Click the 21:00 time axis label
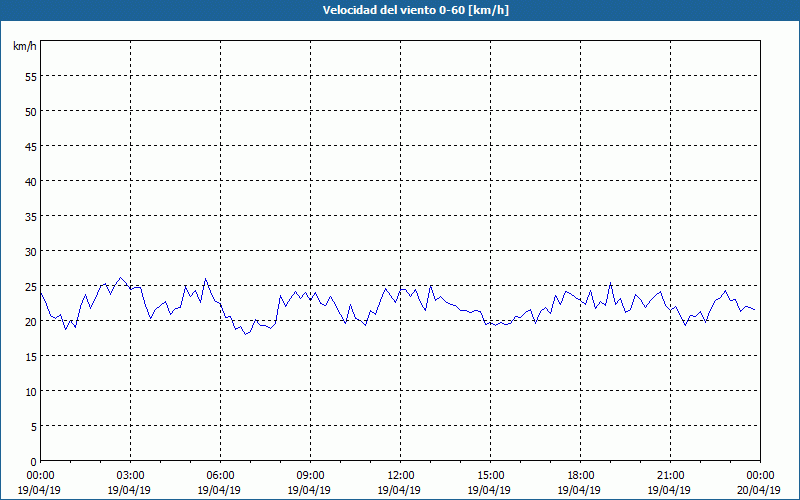800x500 pixels. tap(670, 476)
